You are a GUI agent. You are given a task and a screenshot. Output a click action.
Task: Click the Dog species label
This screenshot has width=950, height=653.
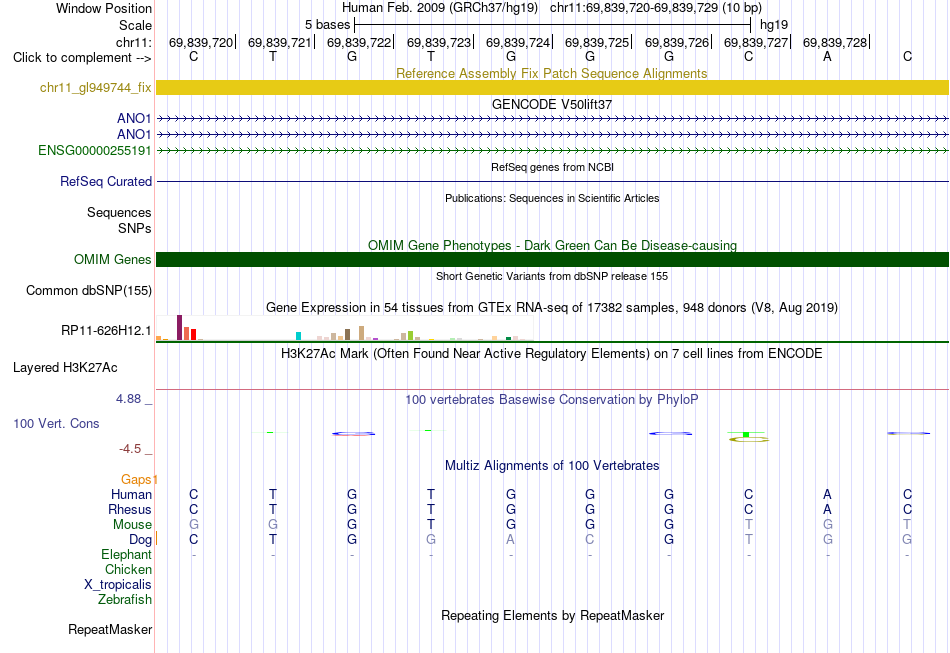pos(140,540)
